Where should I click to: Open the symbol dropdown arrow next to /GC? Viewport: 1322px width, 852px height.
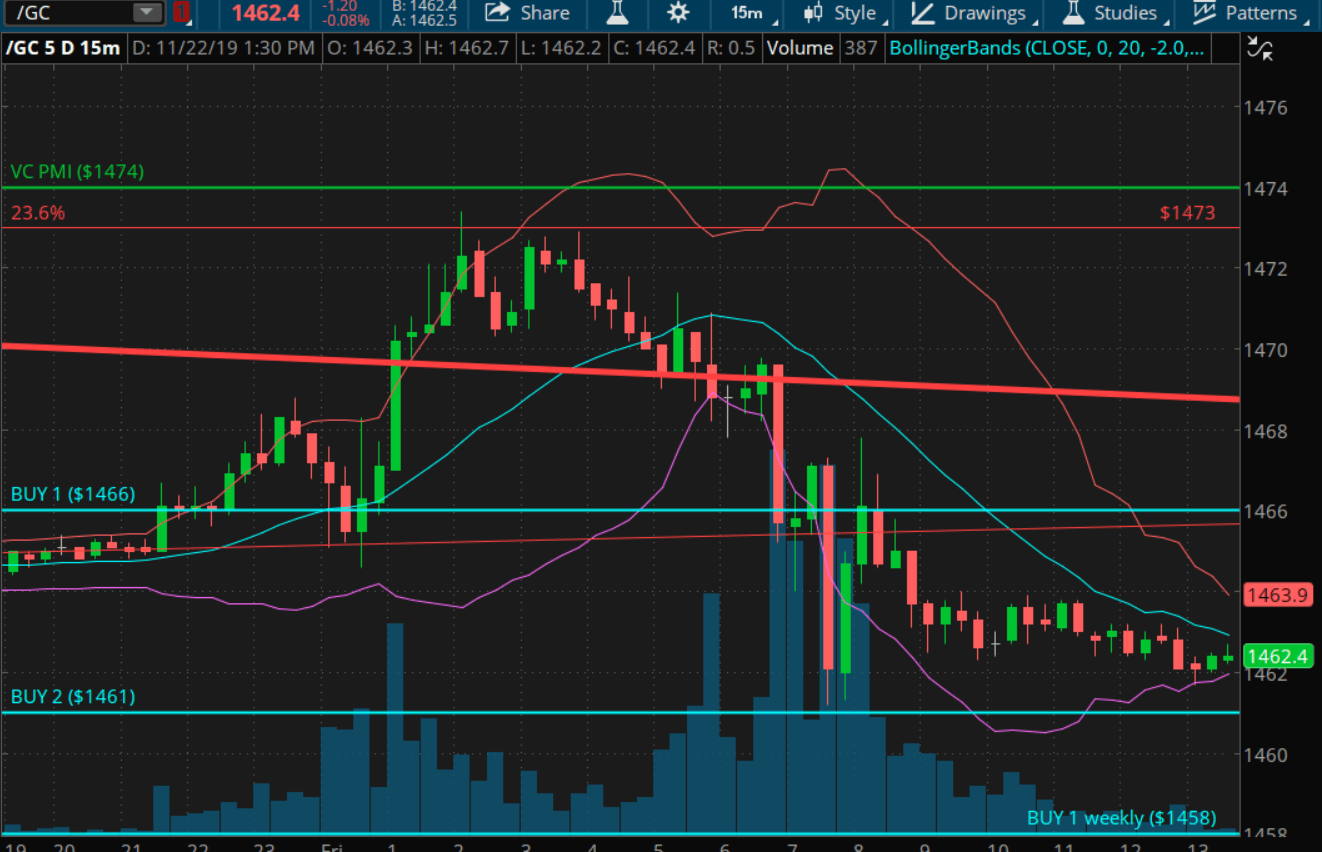(147, 13)
